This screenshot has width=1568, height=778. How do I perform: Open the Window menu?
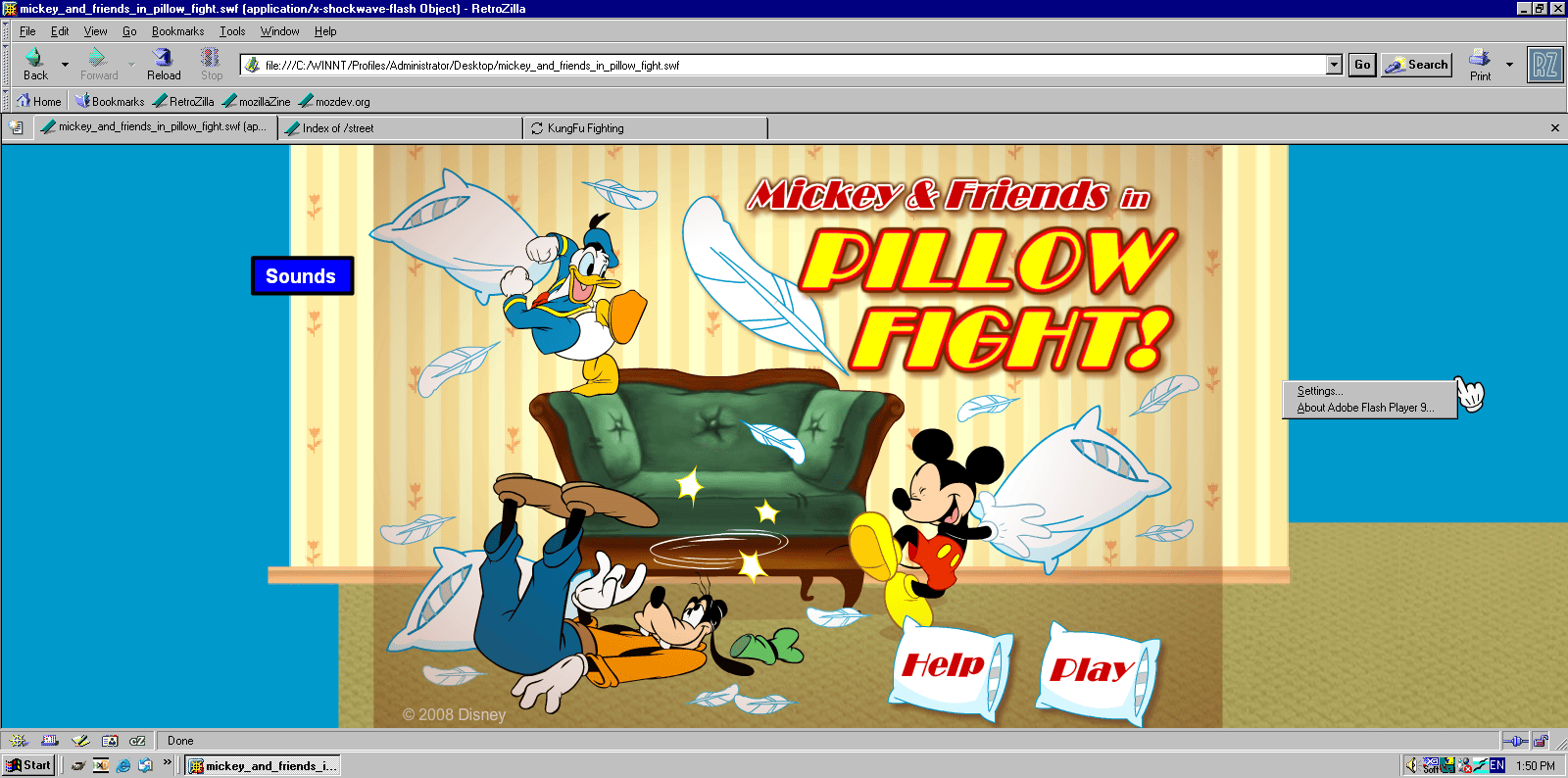point(279,31)
